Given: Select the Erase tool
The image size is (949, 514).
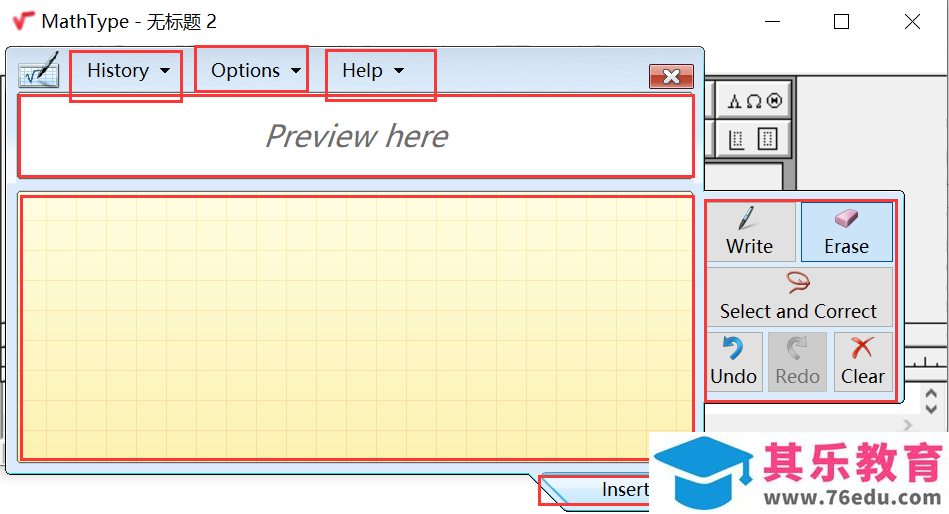Looking at the screenshot, I should (x=846, y=232).
